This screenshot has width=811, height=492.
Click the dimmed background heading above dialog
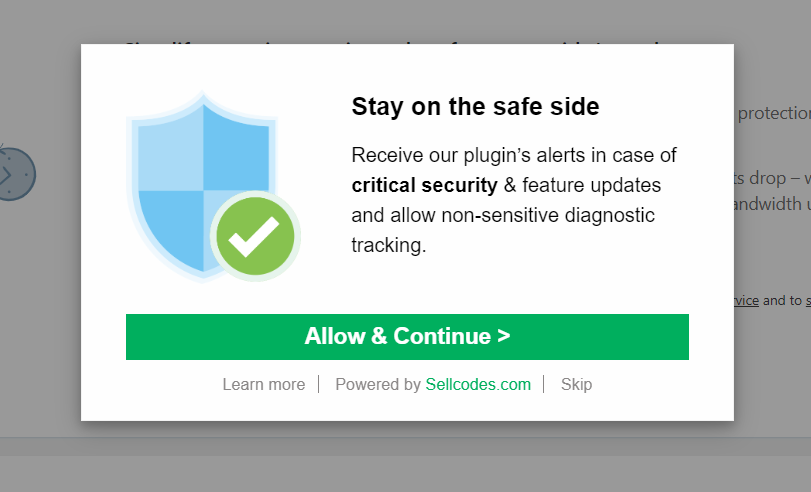coord(400,40)
